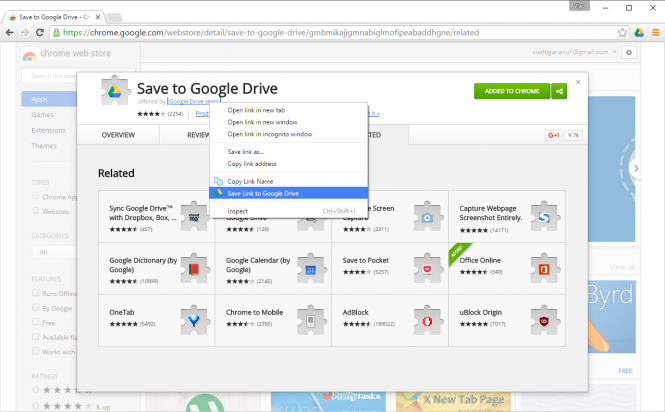
Task: Click the green share icon button
Action: (559, 91)
